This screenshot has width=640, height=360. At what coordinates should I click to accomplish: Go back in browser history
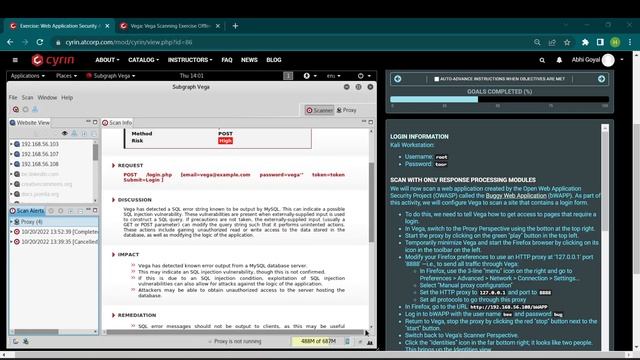(x=10, y=42)
